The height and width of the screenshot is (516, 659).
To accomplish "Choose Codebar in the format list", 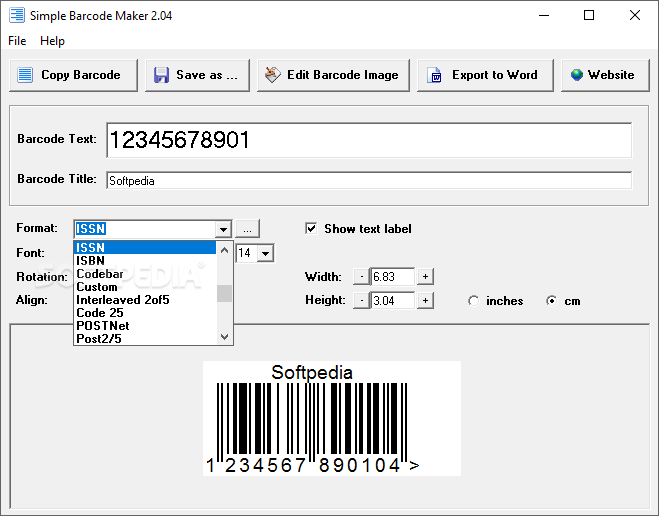I will (145, 274).
